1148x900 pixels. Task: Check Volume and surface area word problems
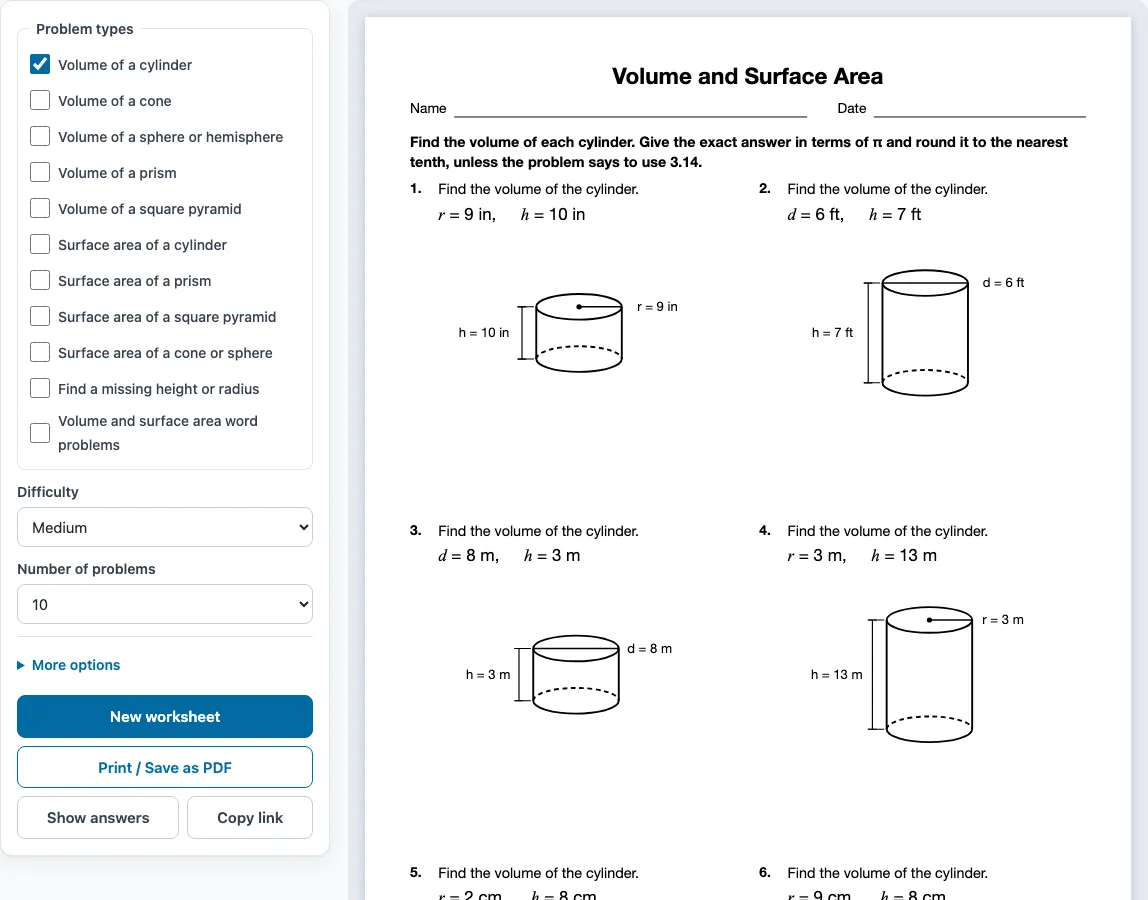pos(40,433)
